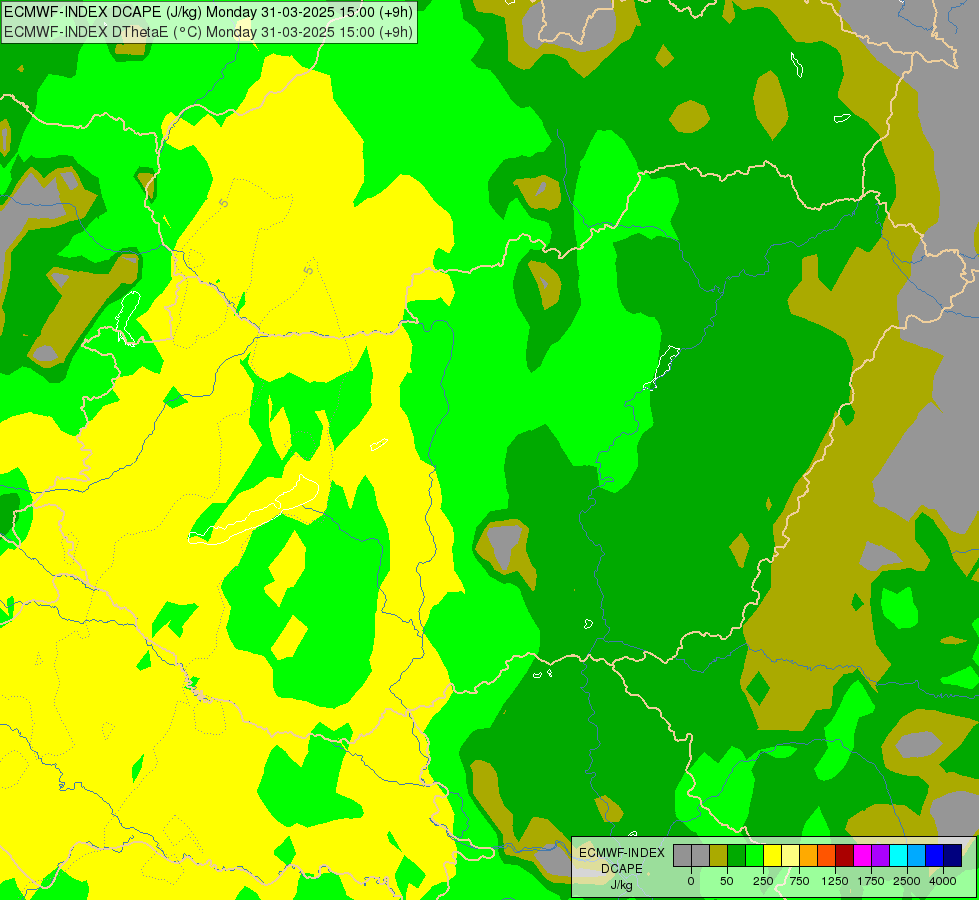Click the cyan legend swatch before 2500
This screenshot has height=900, width=979.
point(899,856)
